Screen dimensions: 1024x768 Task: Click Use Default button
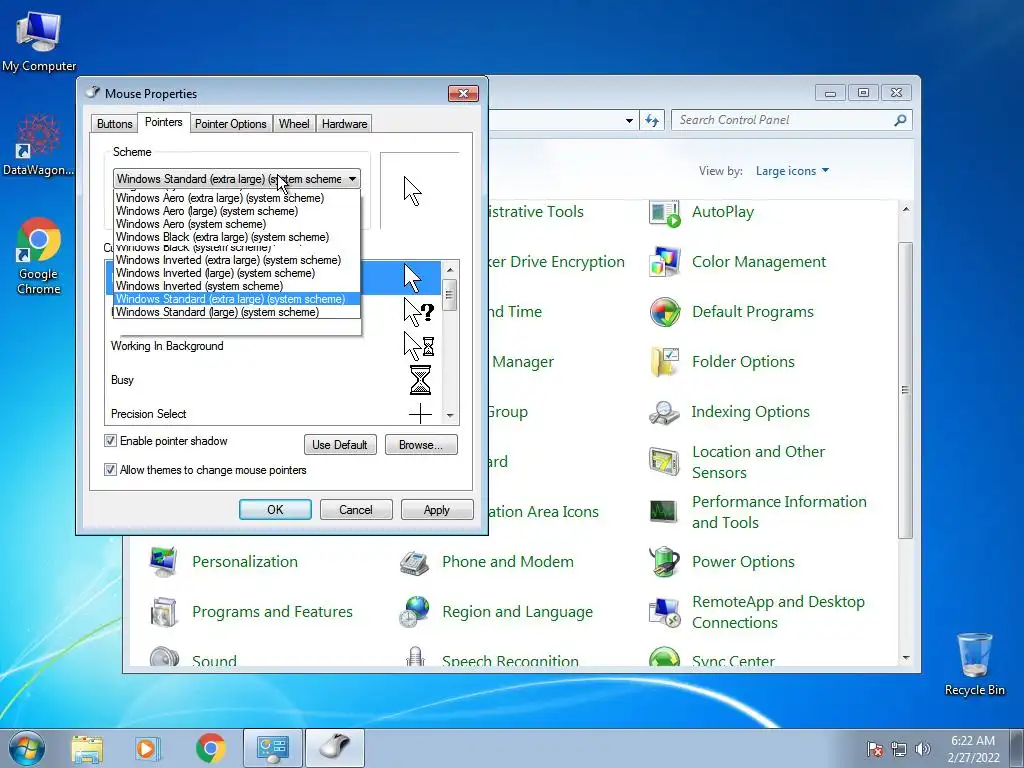340,445
